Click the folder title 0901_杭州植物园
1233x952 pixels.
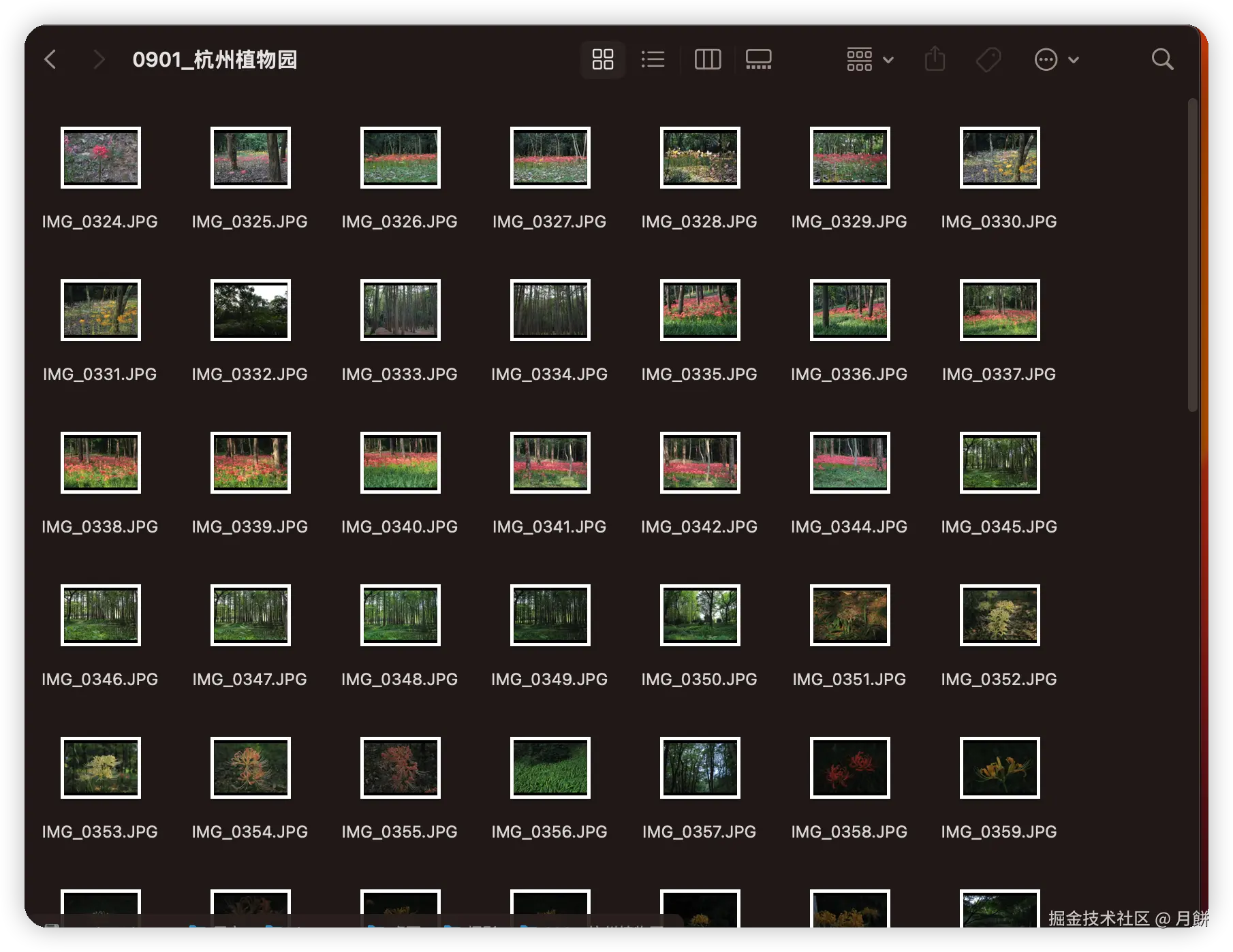[215, 60]
